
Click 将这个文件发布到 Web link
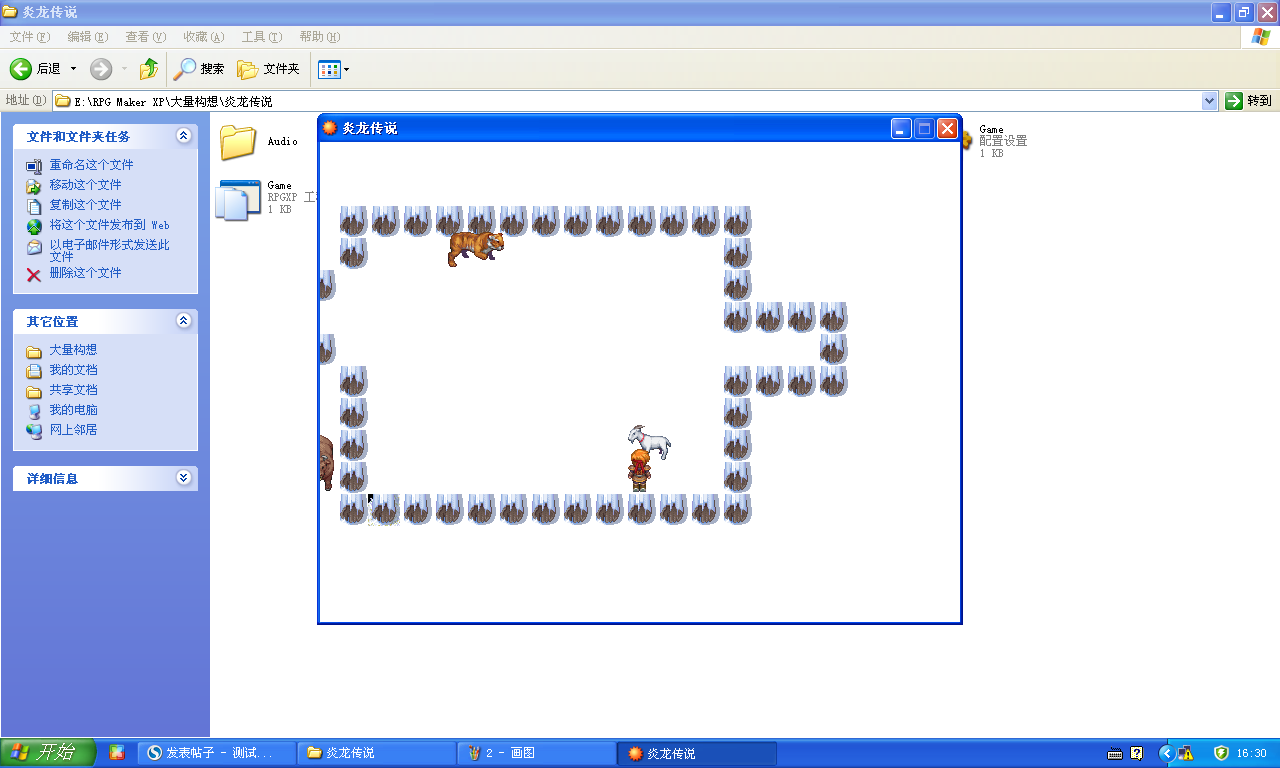(109, 225)
